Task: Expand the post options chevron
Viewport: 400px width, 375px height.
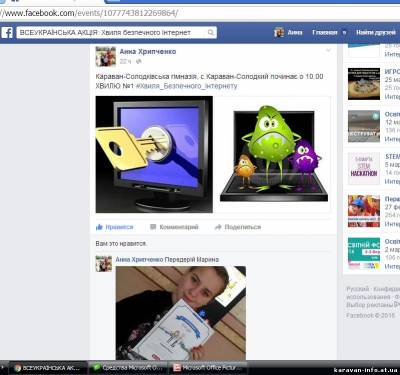Action: [x=328, y=50]
